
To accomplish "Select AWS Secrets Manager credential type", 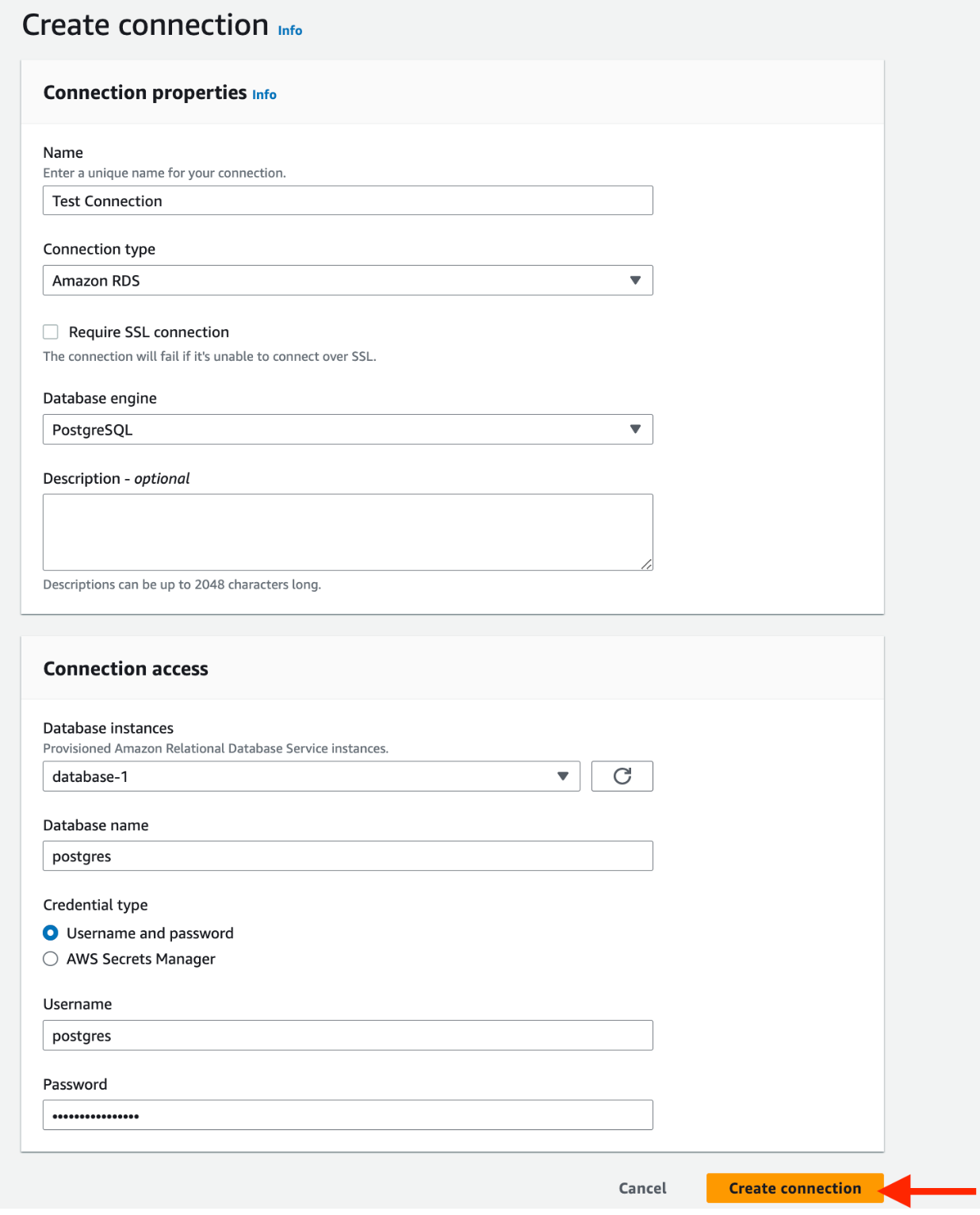I will 51,959.
